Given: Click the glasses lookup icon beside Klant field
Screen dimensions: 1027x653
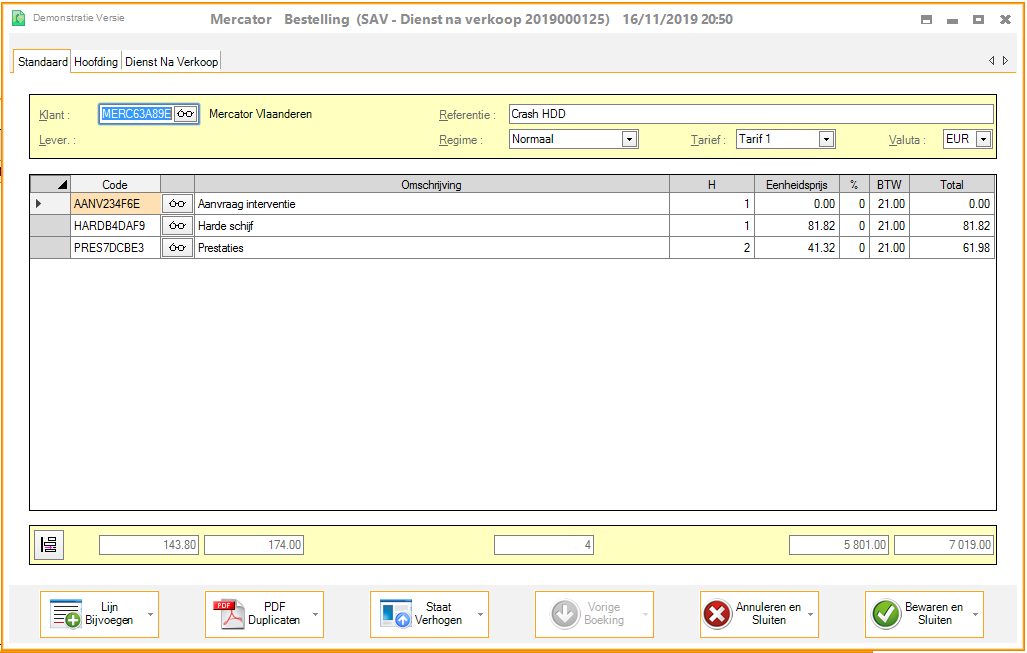Looking at the screenshot, I should 185,114.
